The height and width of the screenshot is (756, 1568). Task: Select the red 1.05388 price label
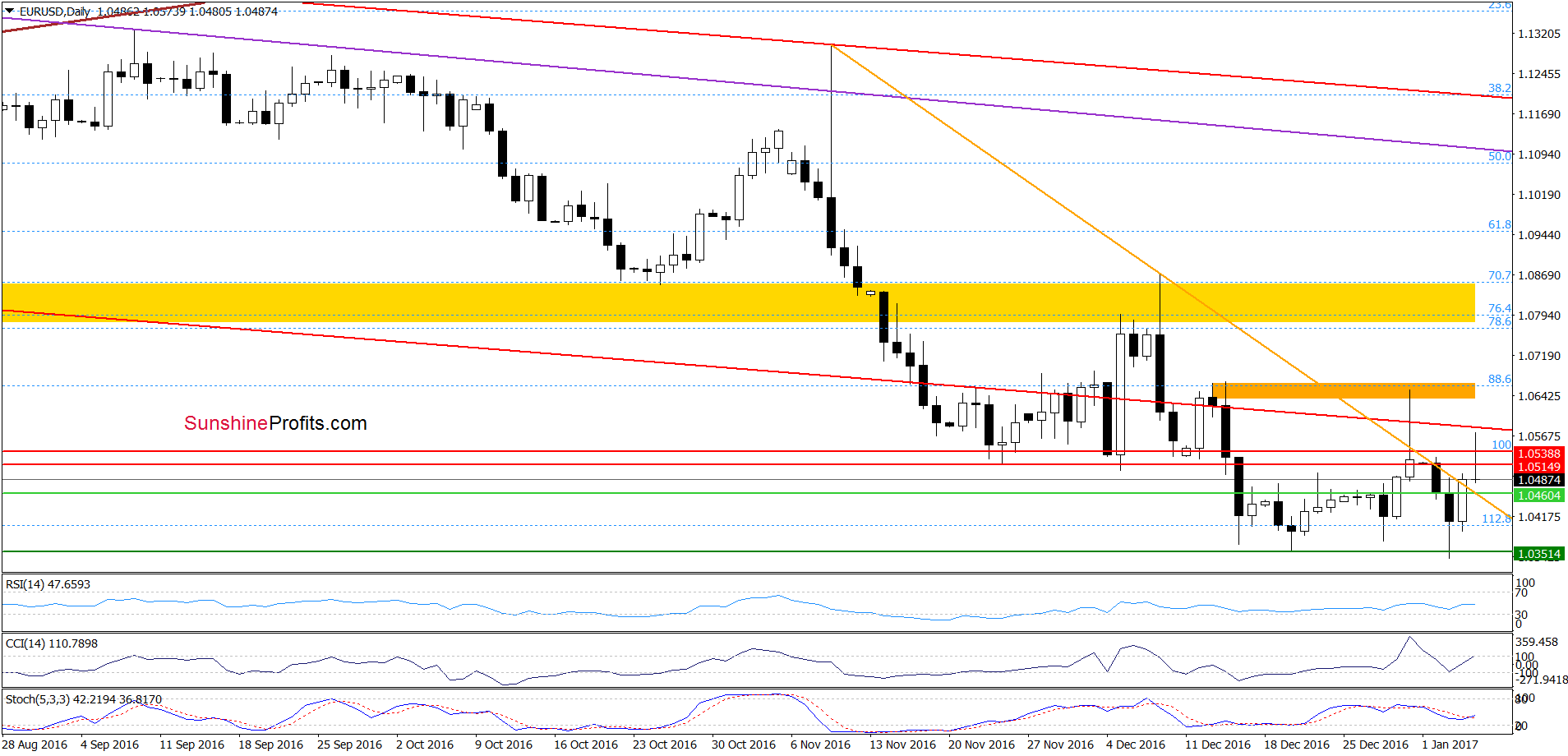(x=1538, y=454)
